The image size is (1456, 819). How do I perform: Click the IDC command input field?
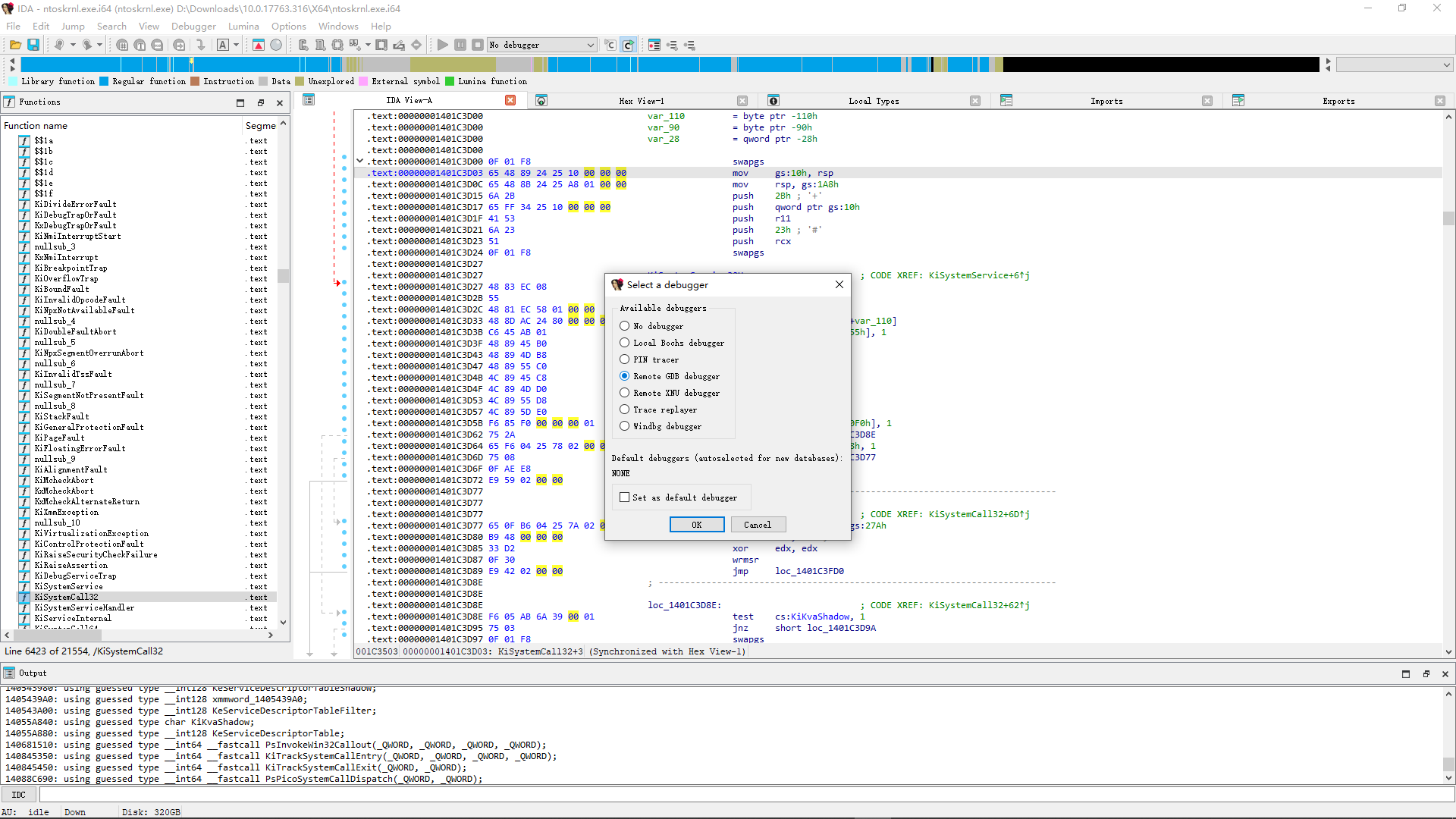click(x=743, y=795)
